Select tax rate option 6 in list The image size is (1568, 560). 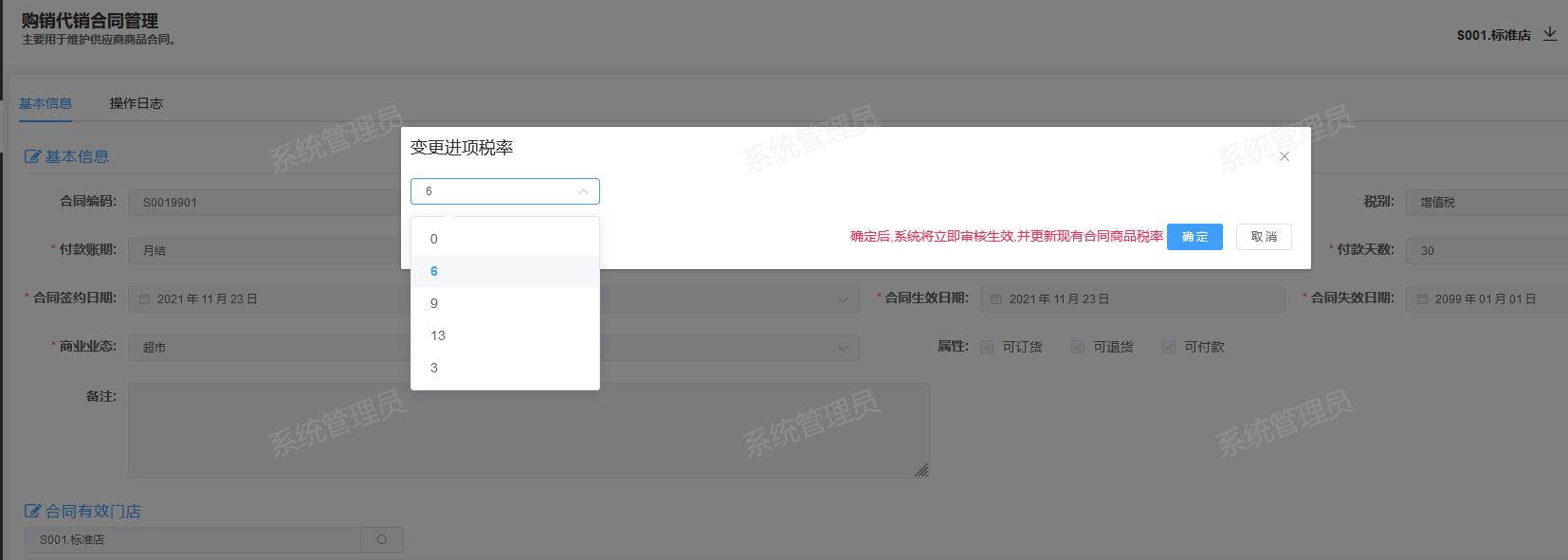click(x=505, y=271)
